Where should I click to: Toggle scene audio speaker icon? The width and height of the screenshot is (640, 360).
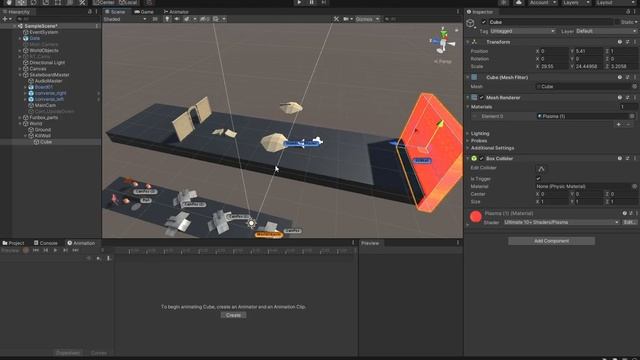pos(177,19)
